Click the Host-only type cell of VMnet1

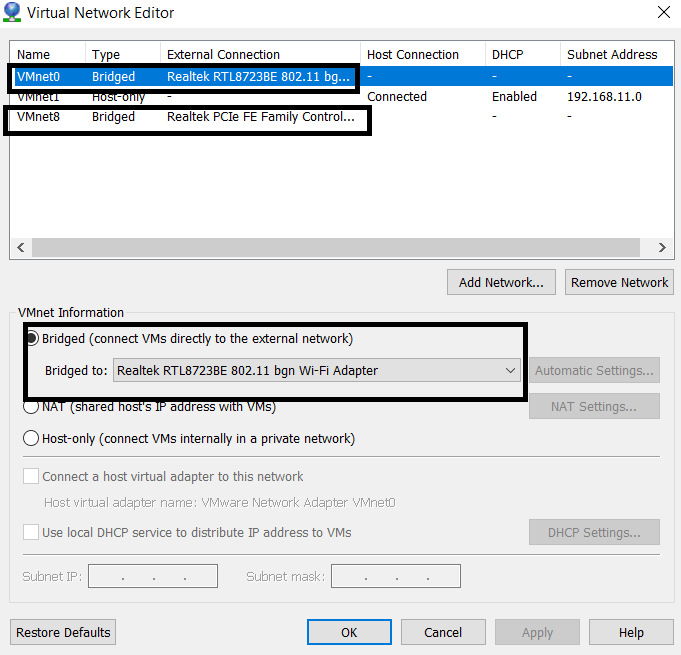118,96
